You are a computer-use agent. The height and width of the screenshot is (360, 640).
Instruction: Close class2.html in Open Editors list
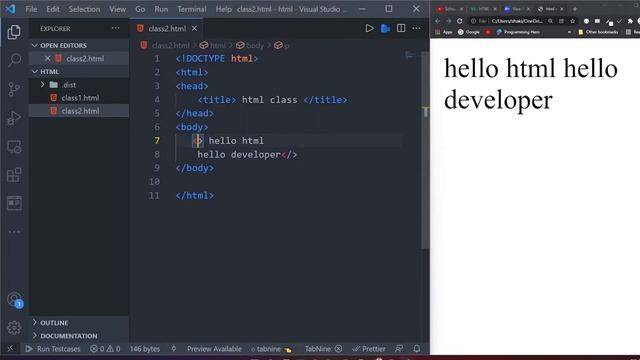pyautogui.click(x=47, y=58)
